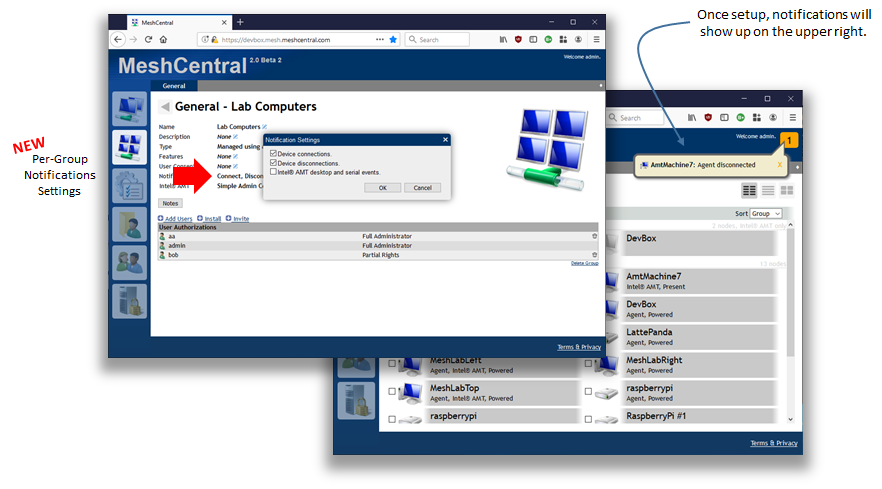Screen dimensions: 882x489
Task: Remove user aa with trash icon
Action: coord(595,236)
